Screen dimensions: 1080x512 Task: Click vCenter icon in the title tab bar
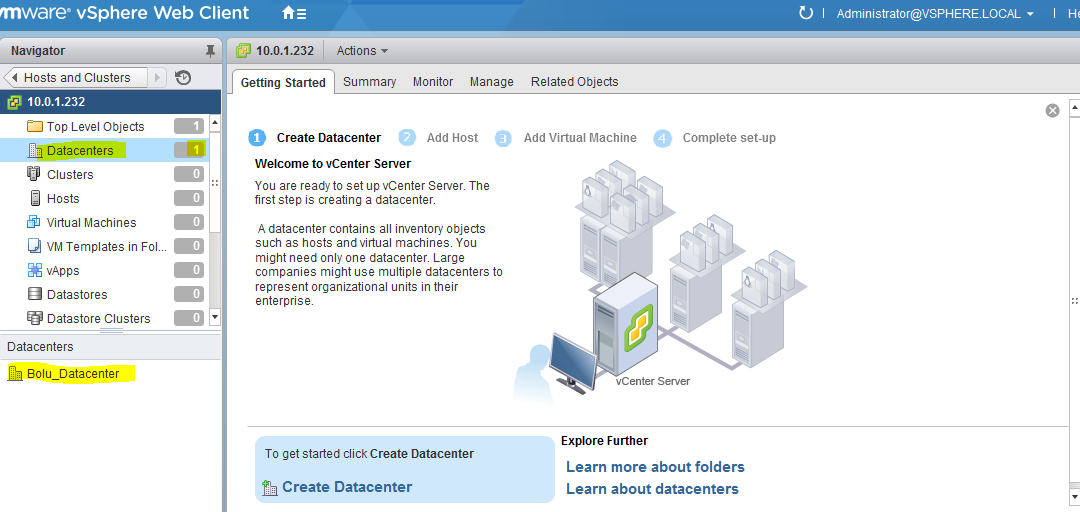pos(243,50)
